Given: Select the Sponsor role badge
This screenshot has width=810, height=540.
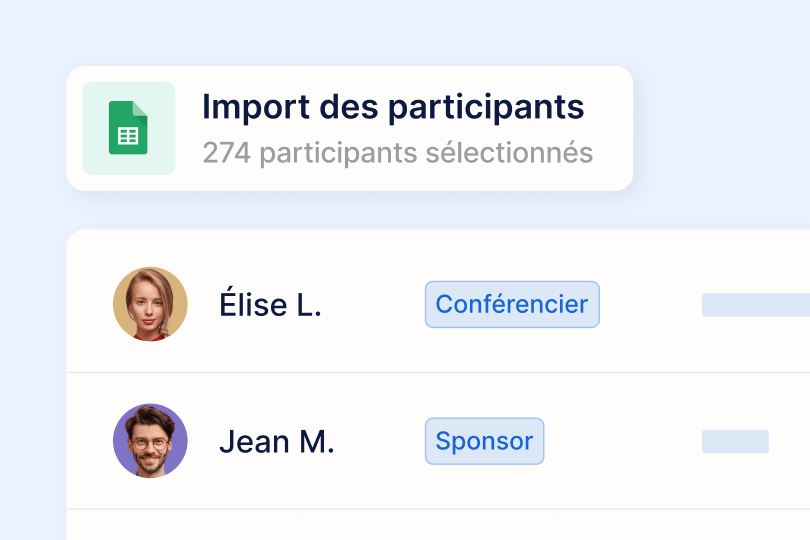Looking at the screenshot, I should click(x=484, y=441).
